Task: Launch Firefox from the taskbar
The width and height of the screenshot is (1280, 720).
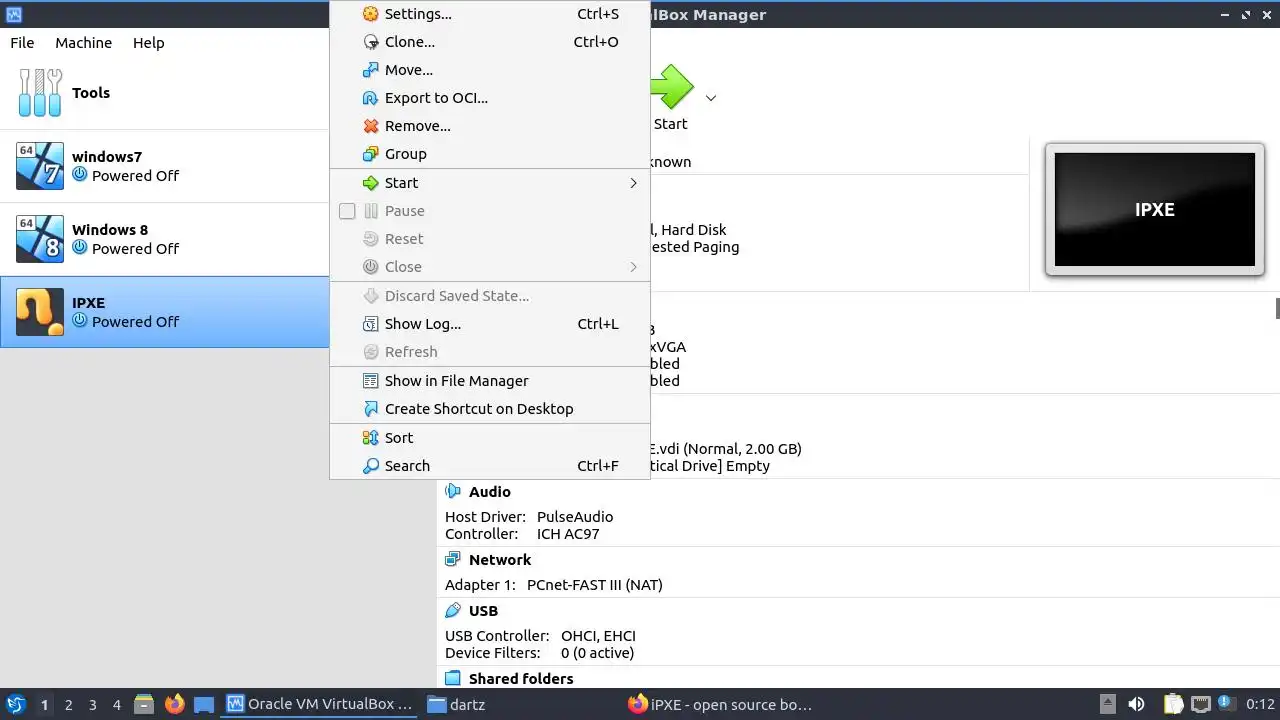Action: [174, 705]
